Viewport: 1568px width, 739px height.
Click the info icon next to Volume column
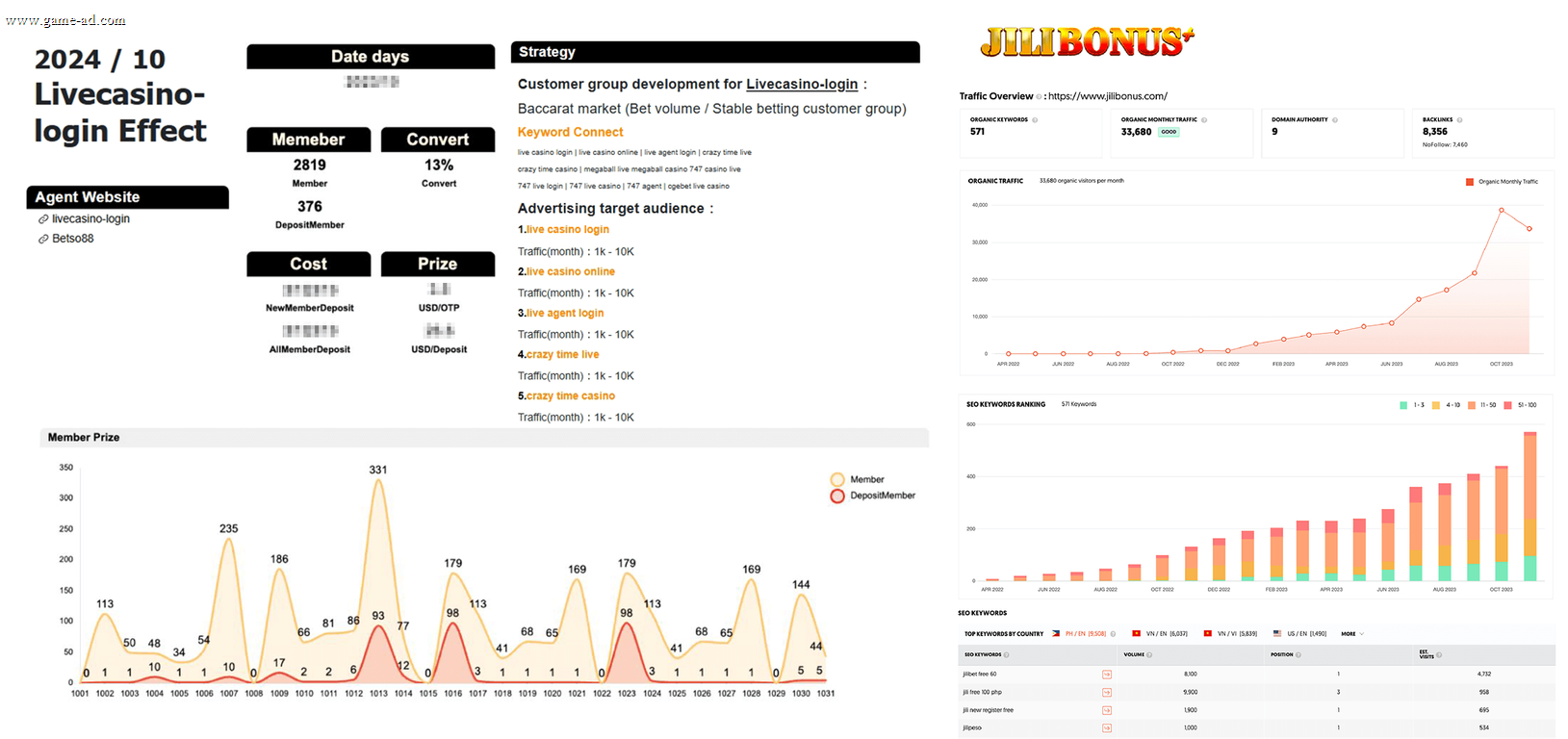point(1149,655)
